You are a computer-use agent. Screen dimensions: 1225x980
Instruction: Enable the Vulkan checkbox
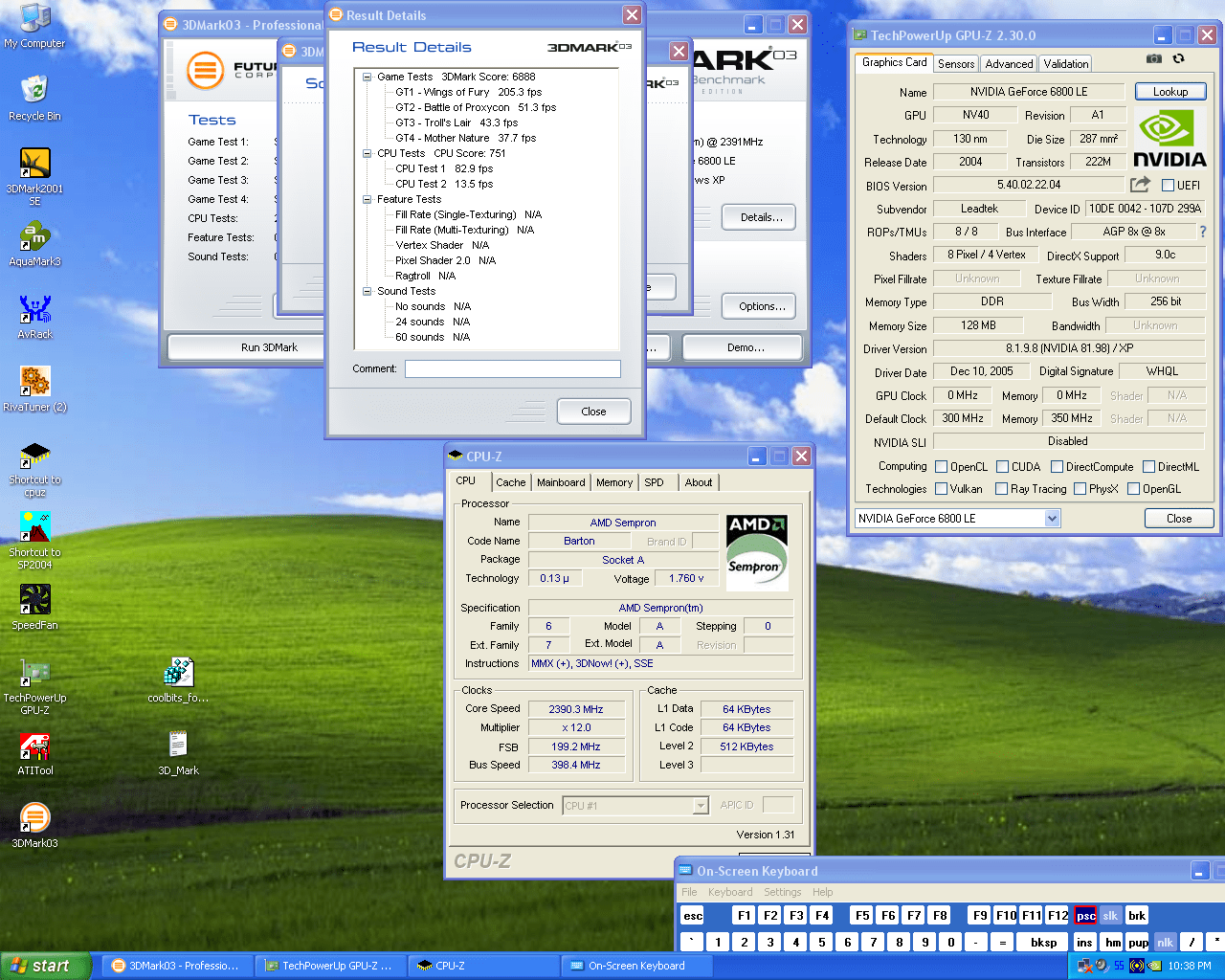pos(942,489)
